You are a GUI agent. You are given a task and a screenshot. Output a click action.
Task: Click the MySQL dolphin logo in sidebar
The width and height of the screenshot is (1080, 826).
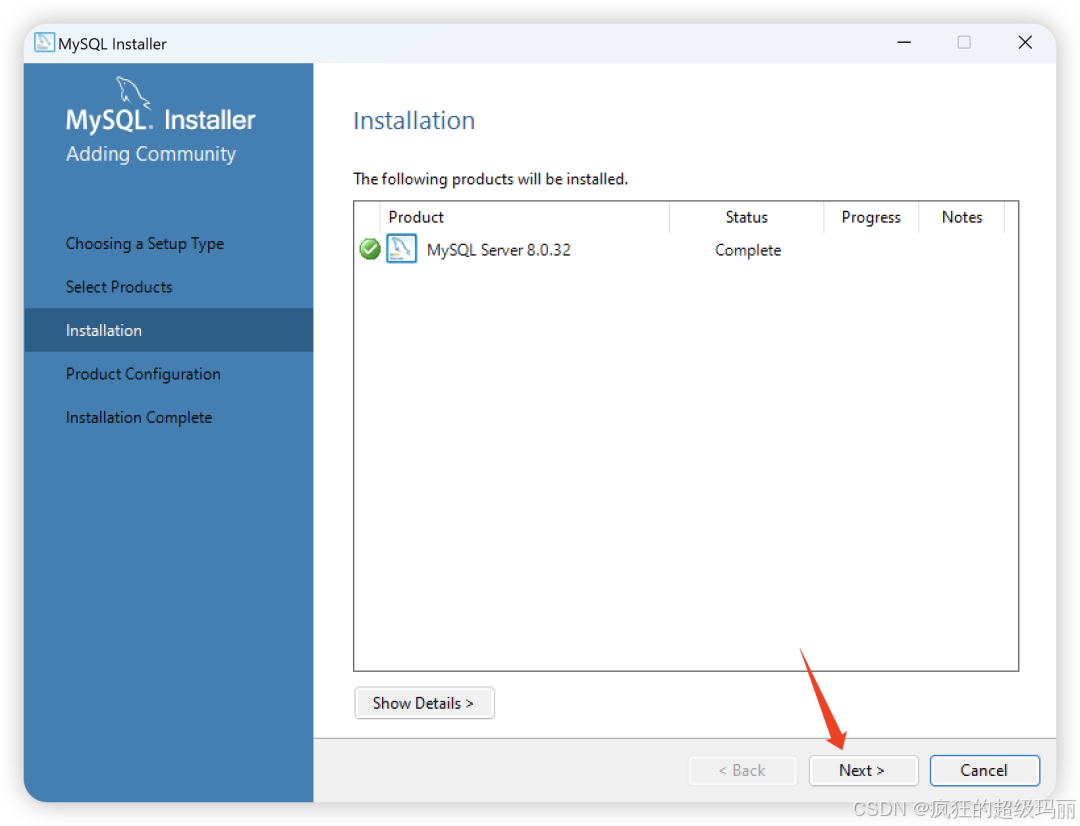point(132,92)
